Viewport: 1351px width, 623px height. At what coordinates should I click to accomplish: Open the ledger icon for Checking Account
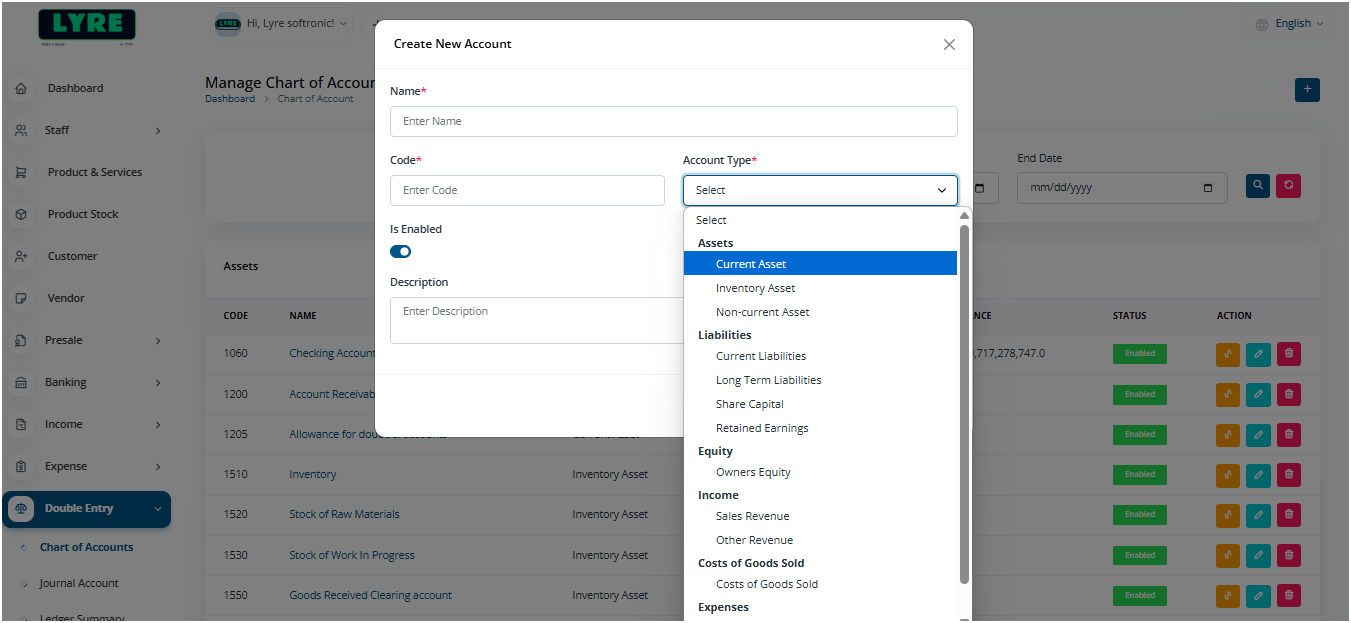pos(1227,353)
